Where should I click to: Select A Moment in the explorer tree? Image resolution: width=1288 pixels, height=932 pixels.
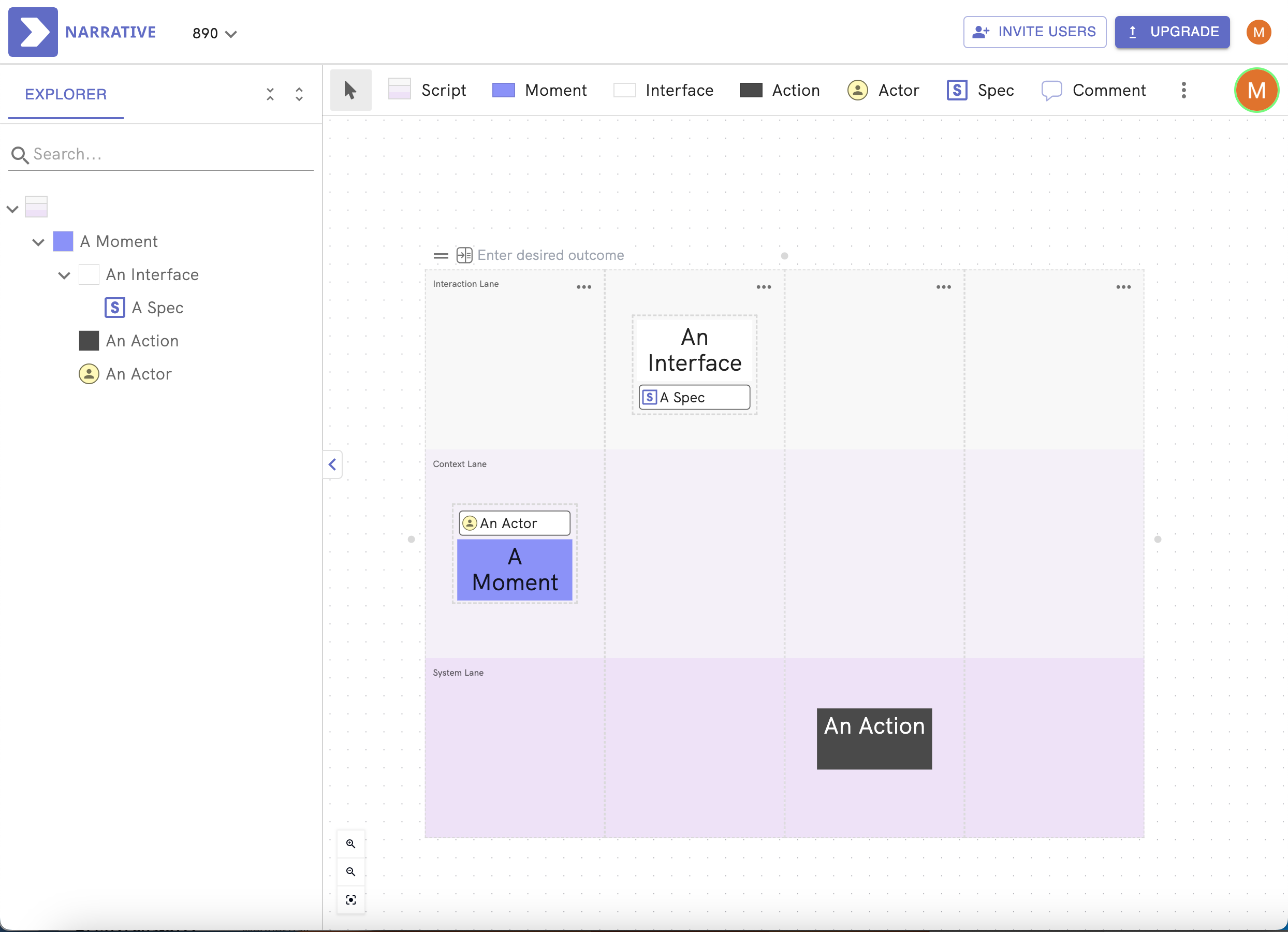point(119,242)
